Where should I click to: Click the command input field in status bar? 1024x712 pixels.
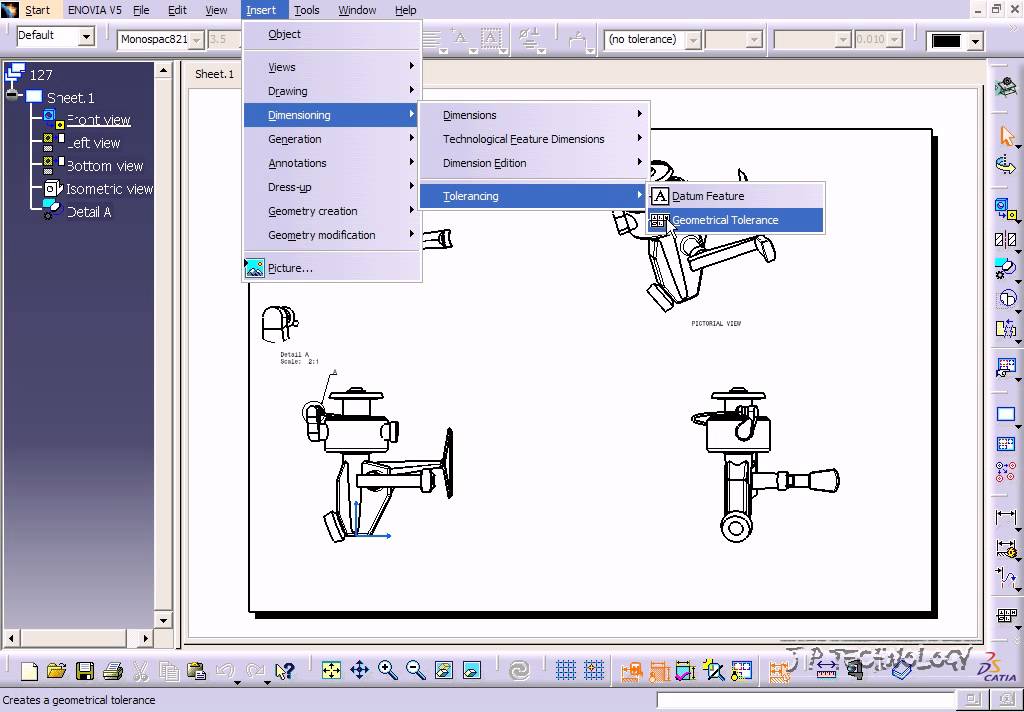click(x=808, y=700)
